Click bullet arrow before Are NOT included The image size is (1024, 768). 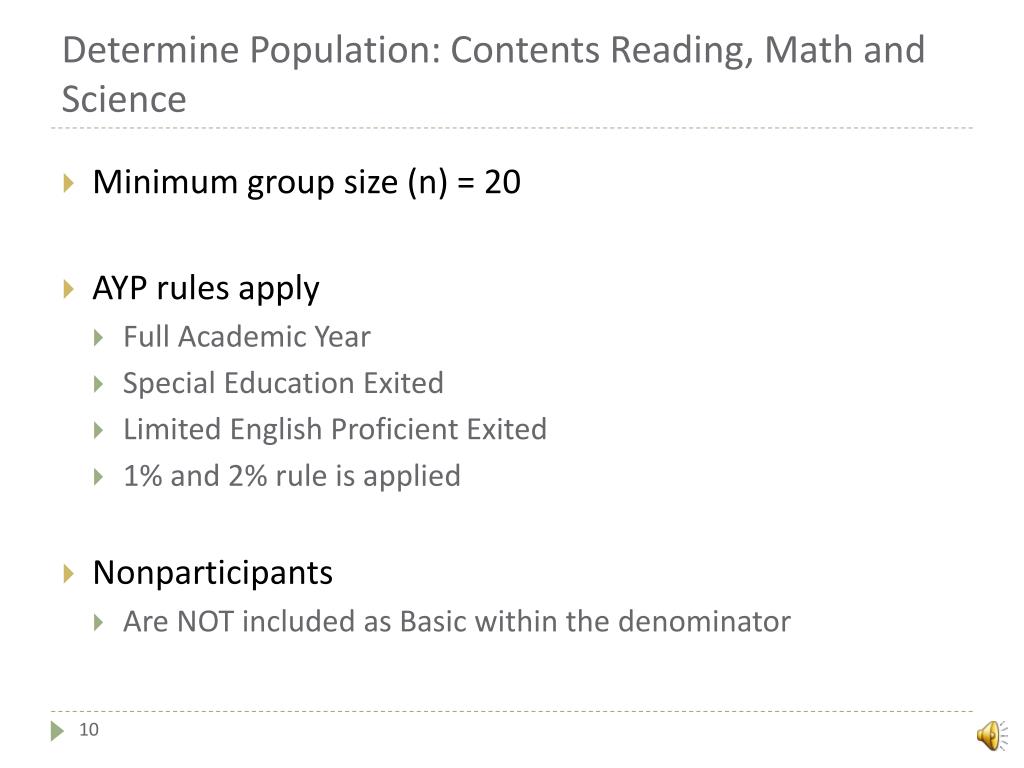(99, 622)
